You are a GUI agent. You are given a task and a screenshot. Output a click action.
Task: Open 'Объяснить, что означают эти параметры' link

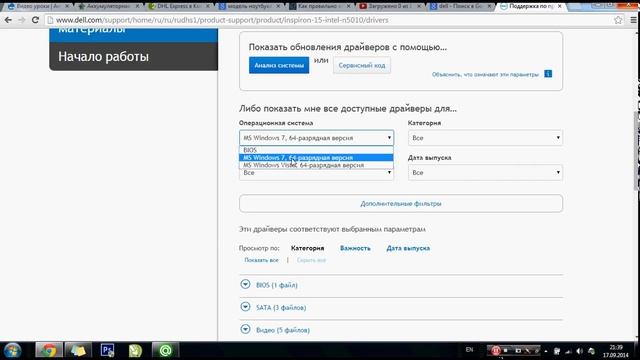pos(485,74)
